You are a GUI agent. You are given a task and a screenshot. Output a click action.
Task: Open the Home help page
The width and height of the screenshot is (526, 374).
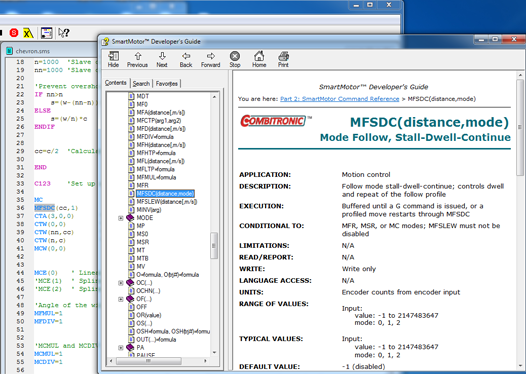click(x=259, y=59)
